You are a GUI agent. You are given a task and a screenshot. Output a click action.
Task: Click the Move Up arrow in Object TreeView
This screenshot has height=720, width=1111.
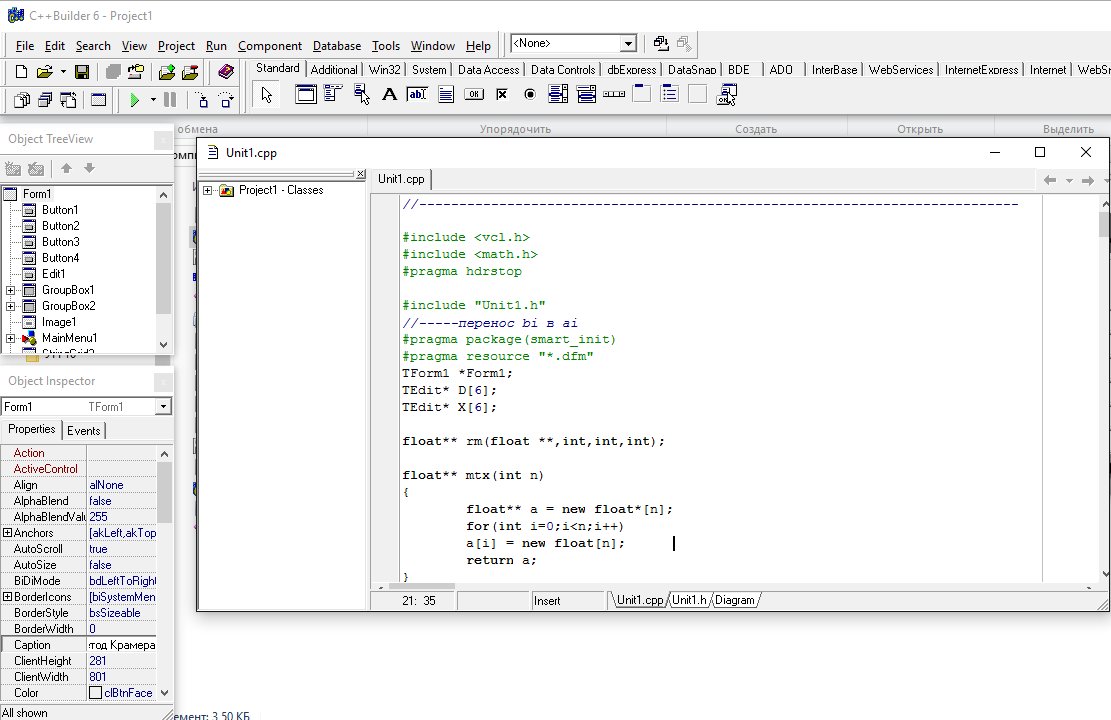[x=66, y=169]
